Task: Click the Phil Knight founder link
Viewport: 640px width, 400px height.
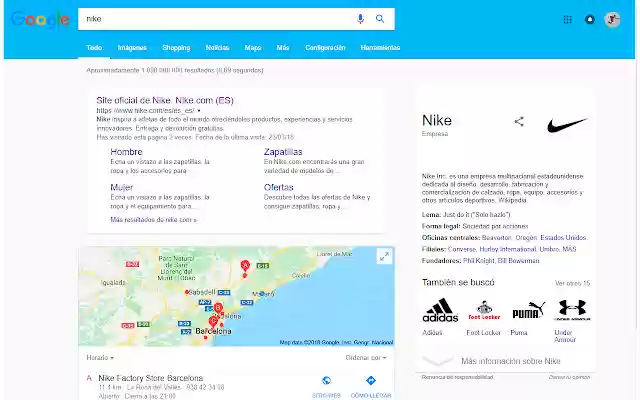Action: [x=478, y=260]
